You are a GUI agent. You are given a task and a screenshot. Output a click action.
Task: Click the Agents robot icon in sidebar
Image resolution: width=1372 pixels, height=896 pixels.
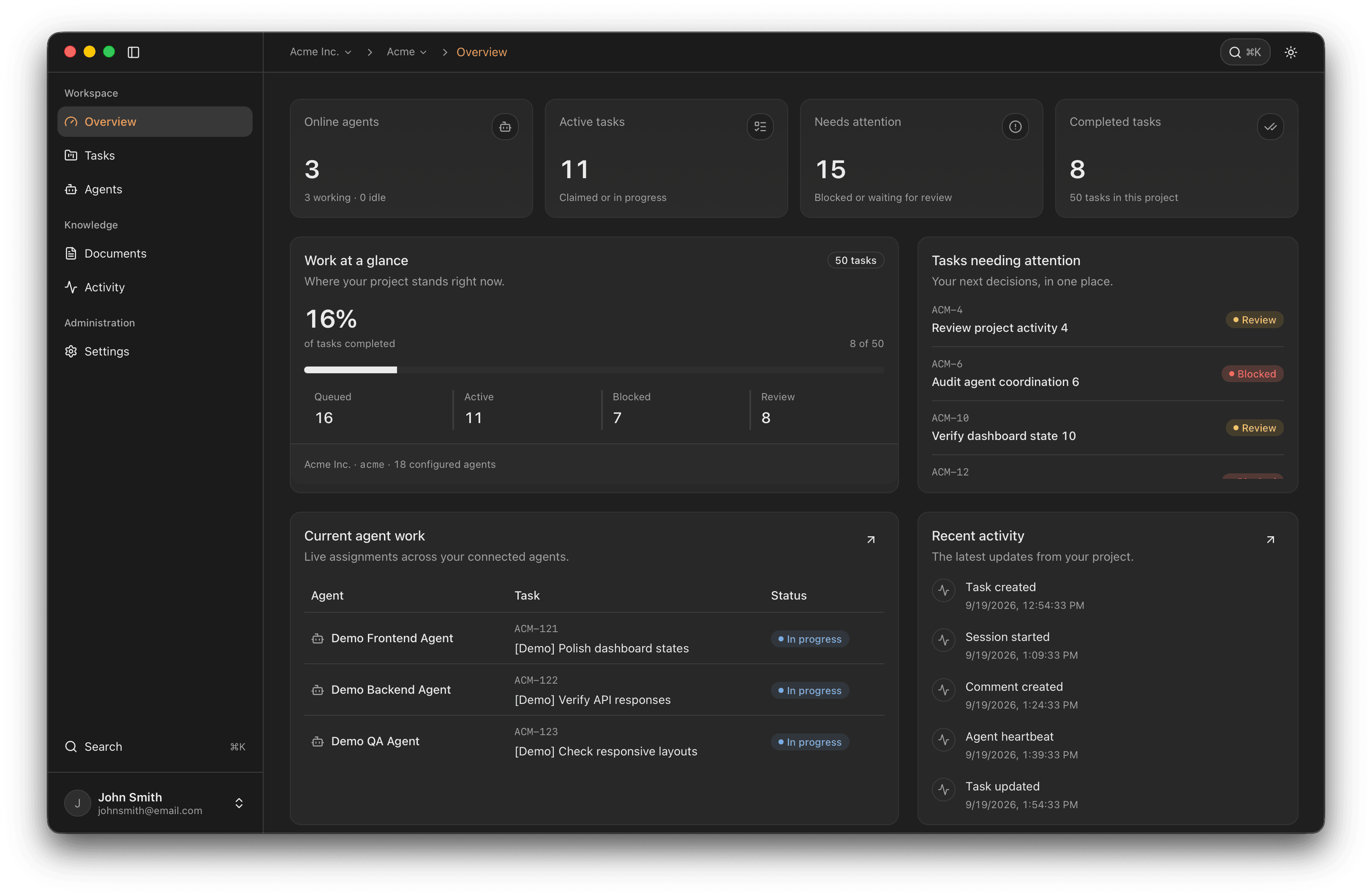click(x=71, y=189)
